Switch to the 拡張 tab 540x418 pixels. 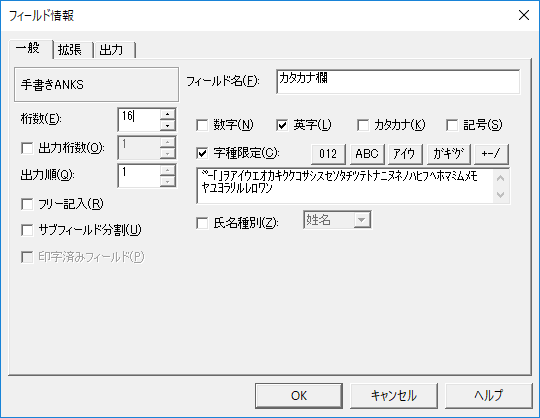70,50
